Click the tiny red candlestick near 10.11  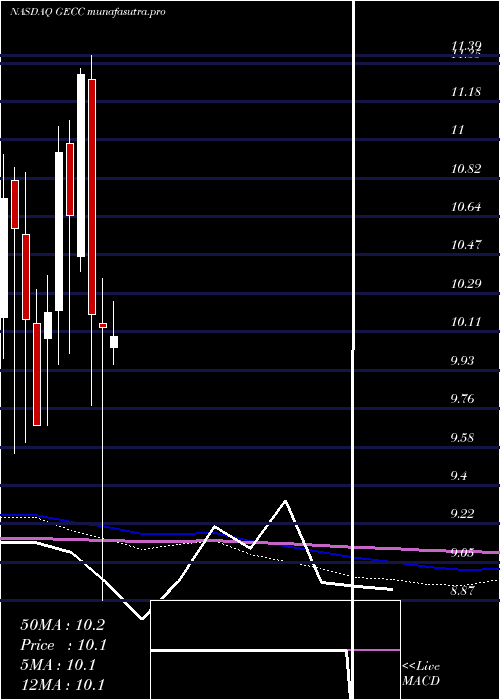coord(103,325)
